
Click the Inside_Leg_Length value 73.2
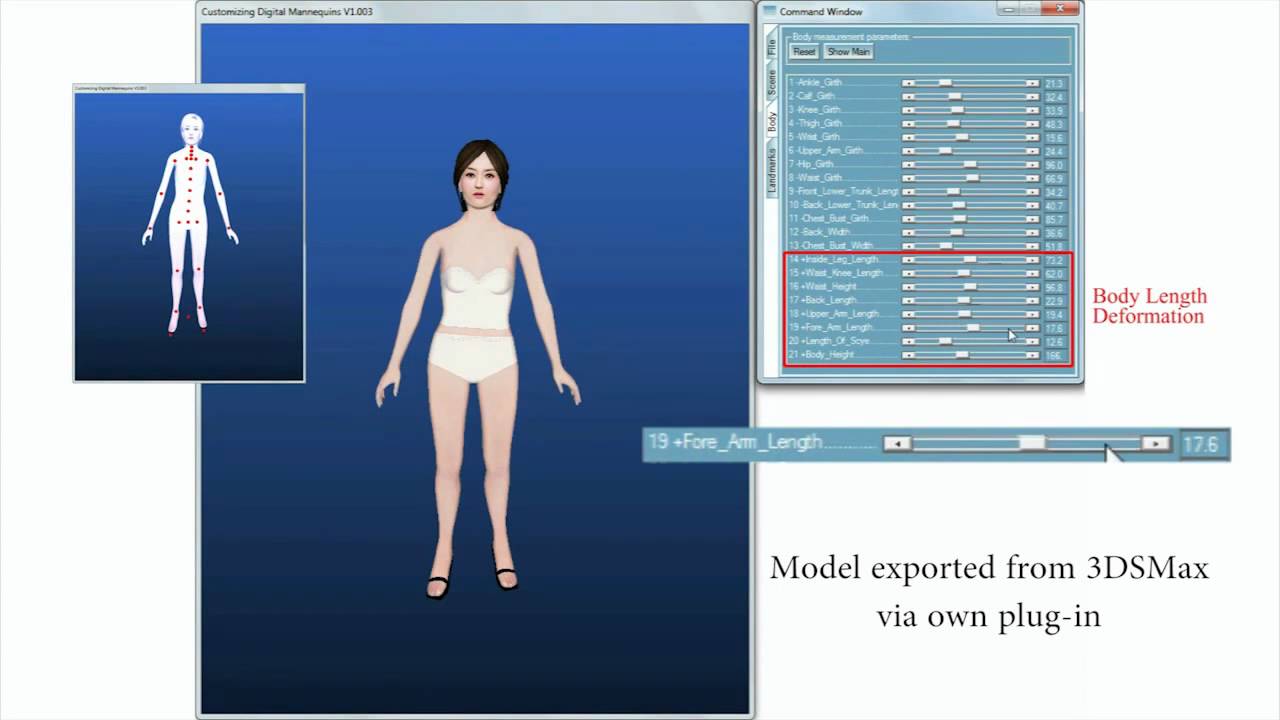pyautogui.click(x=1054, y=260)
